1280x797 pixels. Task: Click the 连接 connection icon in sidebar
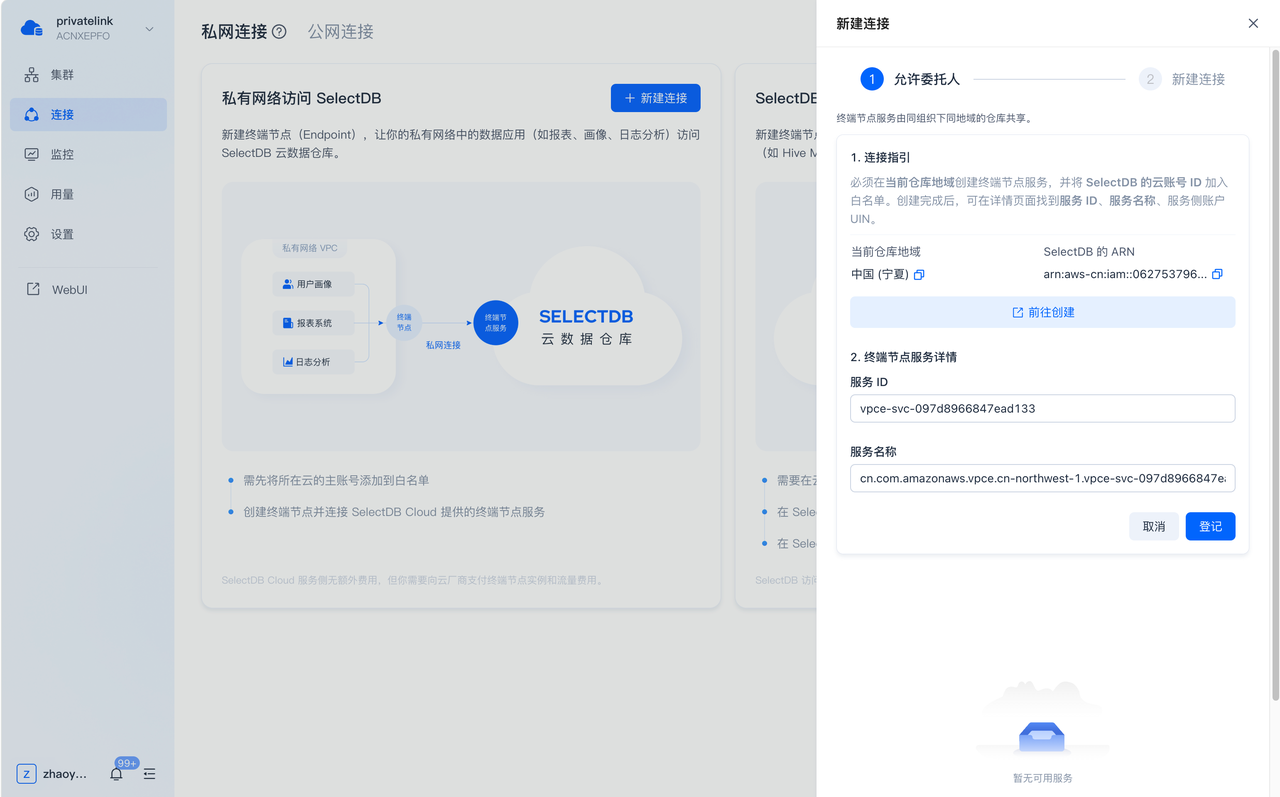click(x=32, y=115)
